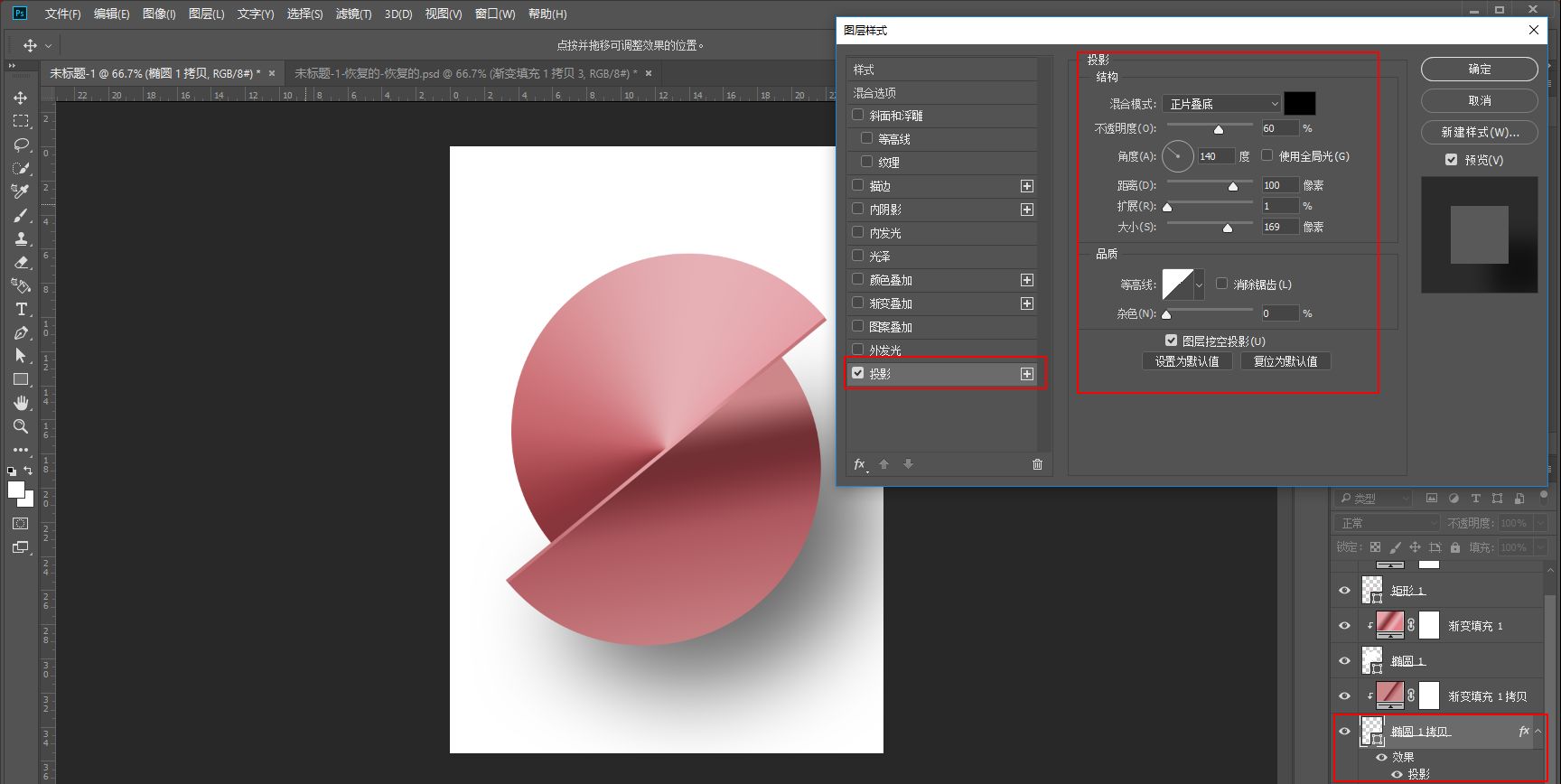The image size is (1561, 784).
Task: Select the Path Selection arrow tool
Action: [x=21, y=356]
